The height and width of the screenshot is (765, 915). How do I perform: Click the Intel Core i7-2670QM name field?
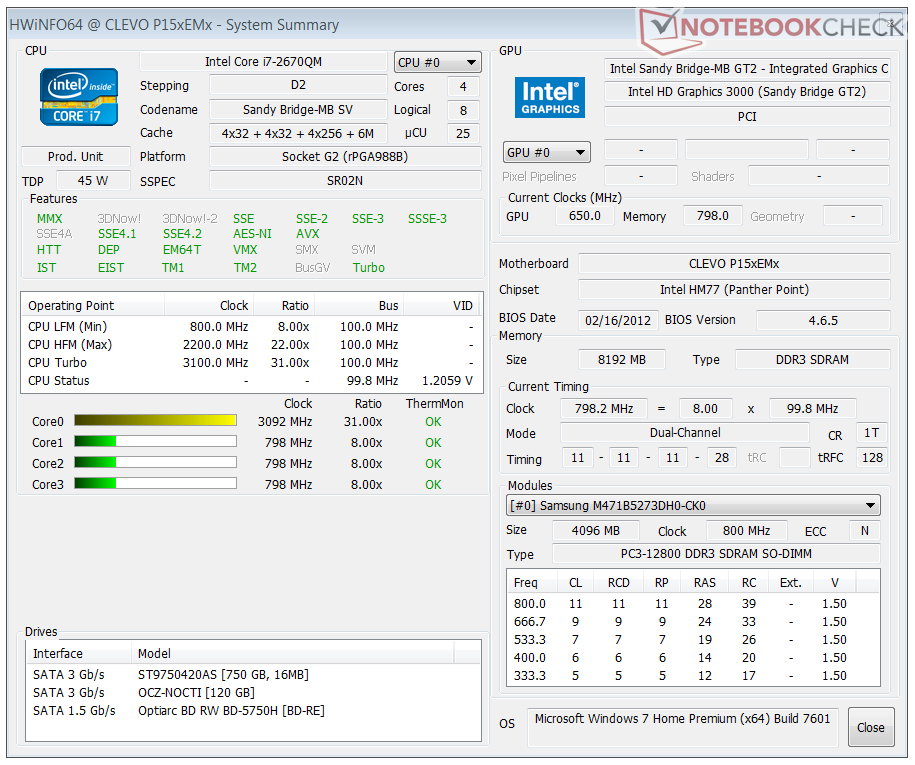pos(263,61)
